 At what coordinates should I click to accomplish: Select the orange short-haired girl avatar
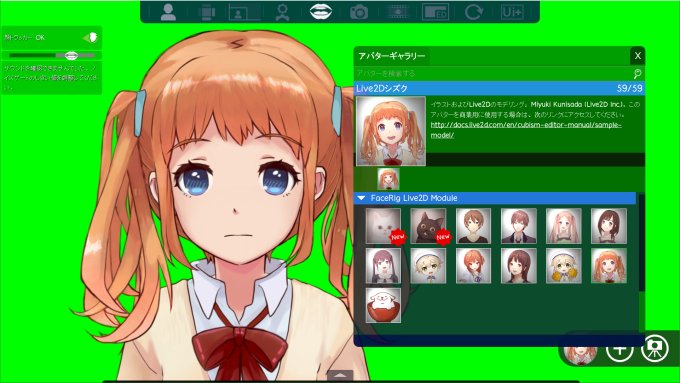coord(473,266)
